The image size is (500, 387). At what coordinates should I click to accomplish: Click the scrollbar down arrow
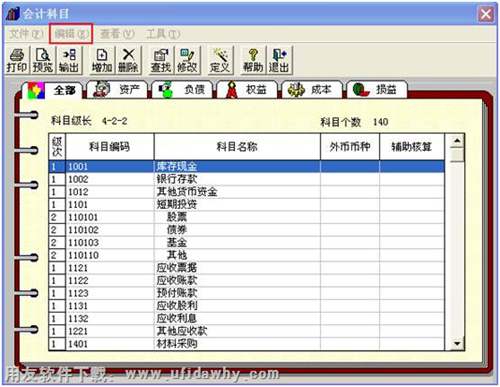coord(457,343)
